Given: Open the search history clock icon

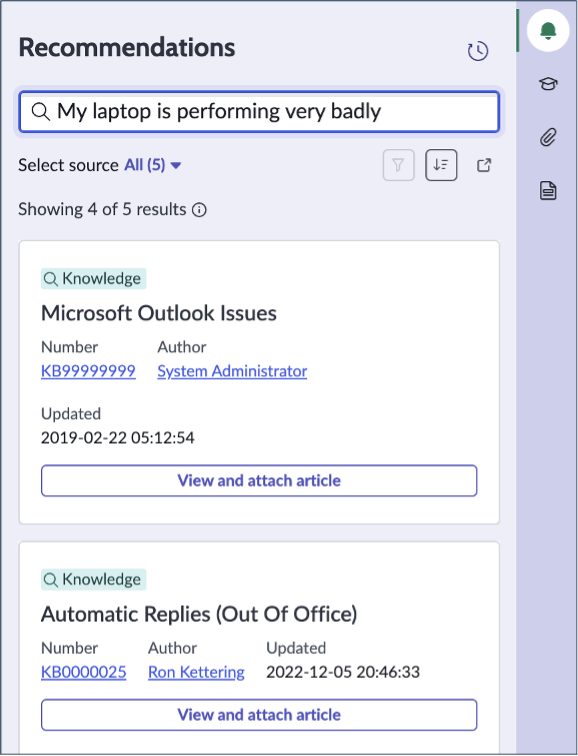Looking at the screenshot, I should (x=478, y=51).
